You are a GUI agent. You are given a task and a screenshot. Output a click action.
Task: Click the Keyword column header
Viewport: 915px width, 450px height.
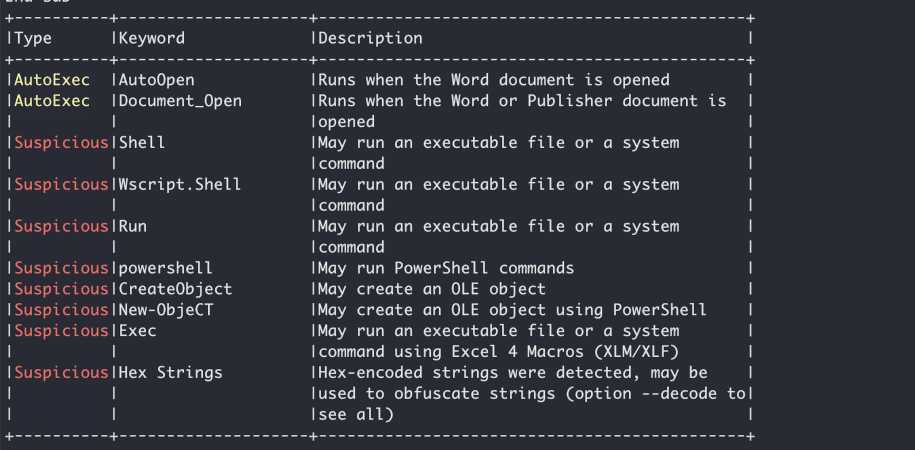(x=152, y=39)
